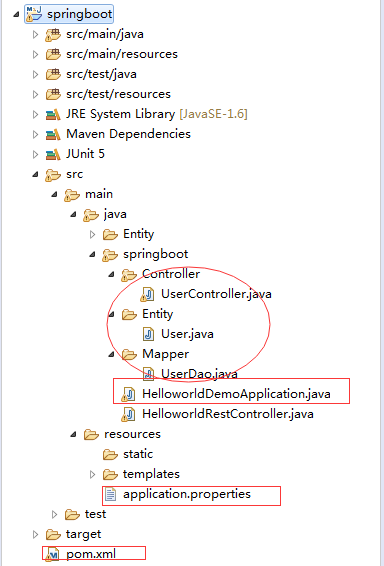This screenshot has height=566, width=384.
Task: Select the application.properties file name
Action: (187, 494)
